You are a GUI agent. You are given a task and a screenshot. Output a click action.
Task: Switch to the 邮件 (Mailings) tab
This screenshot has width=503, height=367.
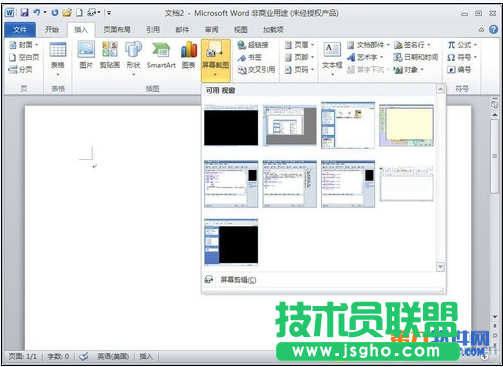coord(182,30)
